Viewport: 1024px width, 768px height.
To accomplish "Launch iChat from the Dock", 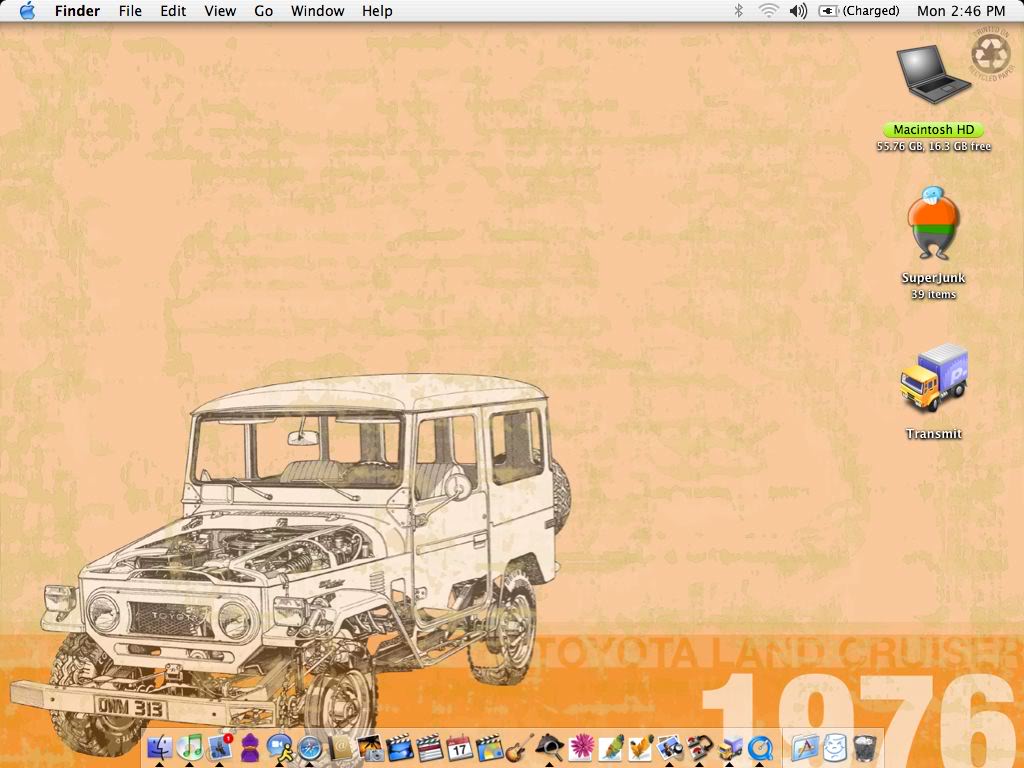I will click(x=280, y=747).
